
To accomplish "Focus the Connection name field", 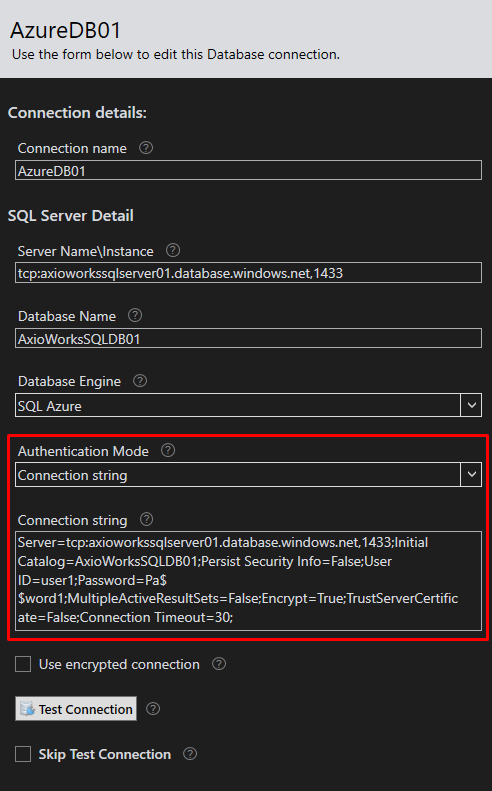I will click(248, 171).
